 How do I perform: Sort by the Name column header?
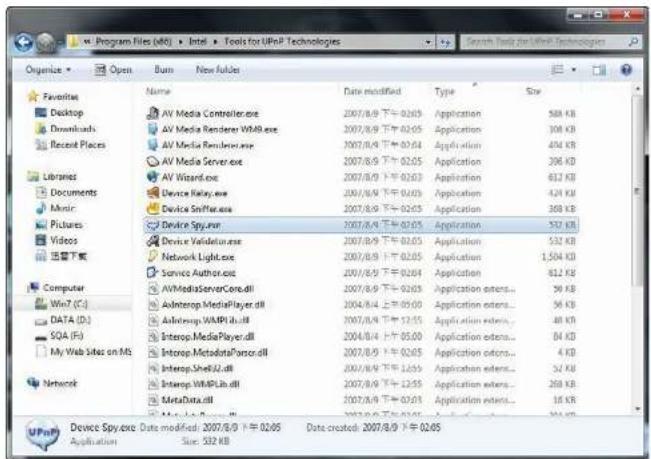click(158, 91)
